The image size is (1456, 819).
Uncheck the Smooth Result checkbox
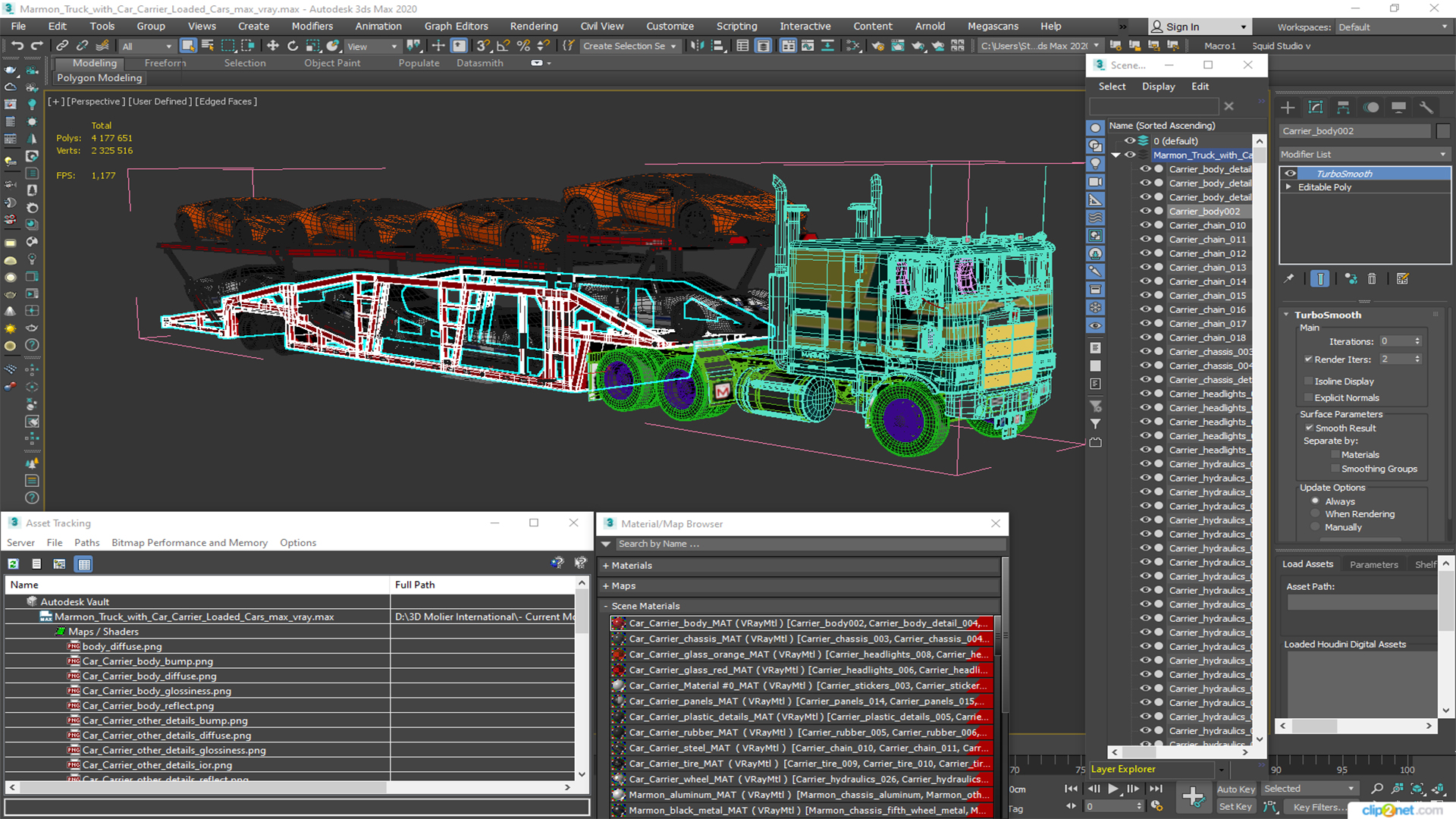click(x=1309, y=428)
